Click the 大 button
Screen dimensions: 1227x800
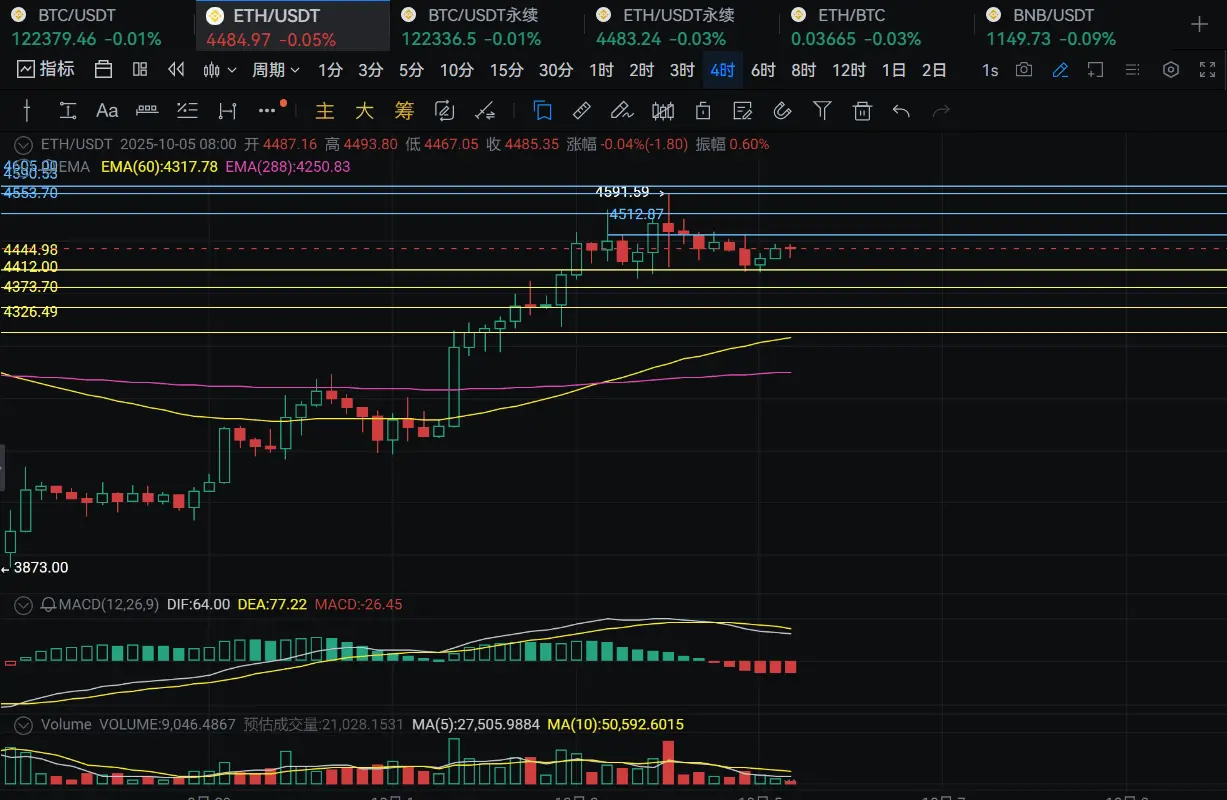tap(364, 110)
